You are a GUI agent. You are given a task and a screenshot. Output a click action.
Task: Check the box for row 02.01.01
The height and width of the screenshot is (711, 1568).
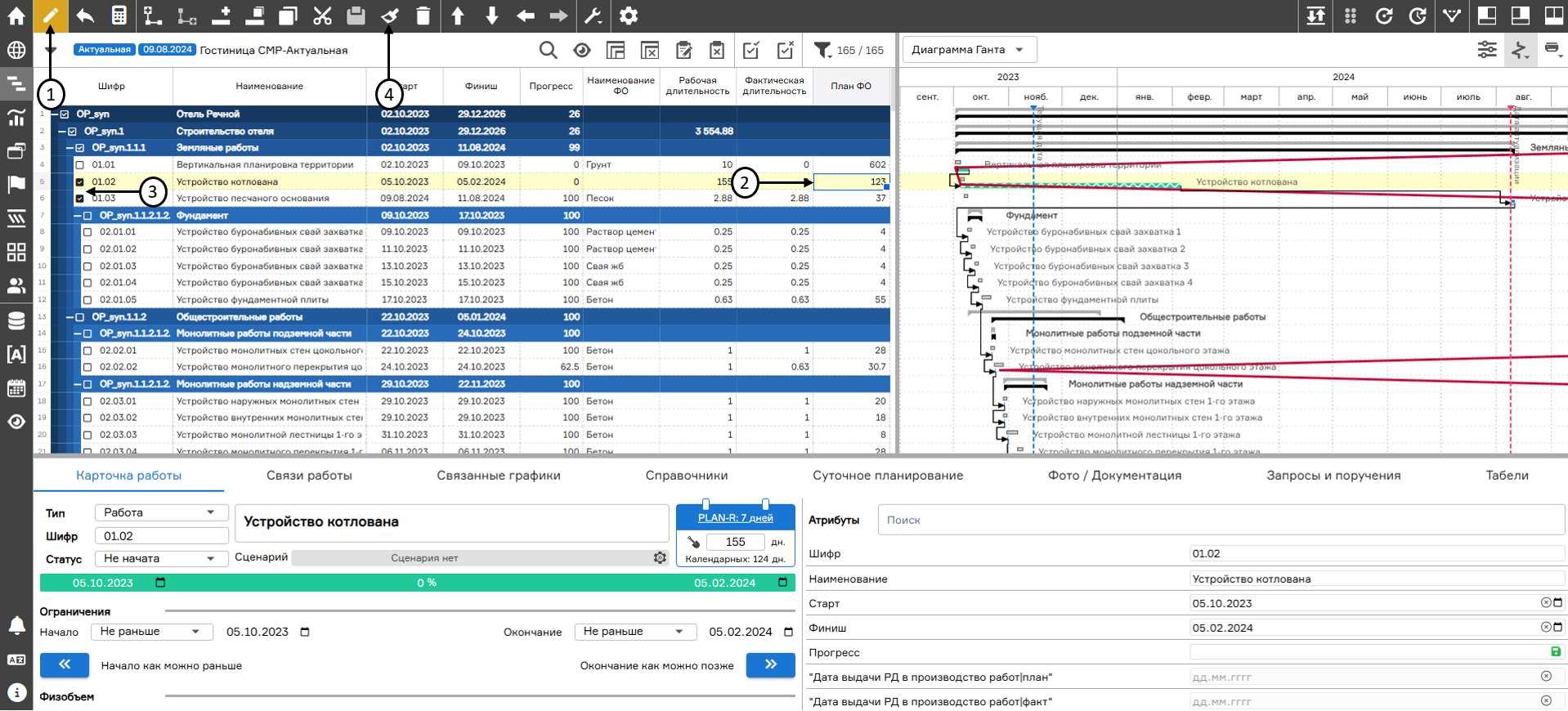[87, 232]
